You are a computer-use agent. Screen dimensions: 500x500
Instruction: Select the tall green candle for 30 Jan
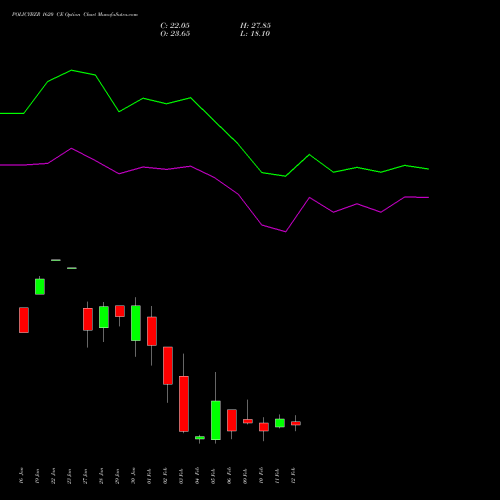point(136,323)
